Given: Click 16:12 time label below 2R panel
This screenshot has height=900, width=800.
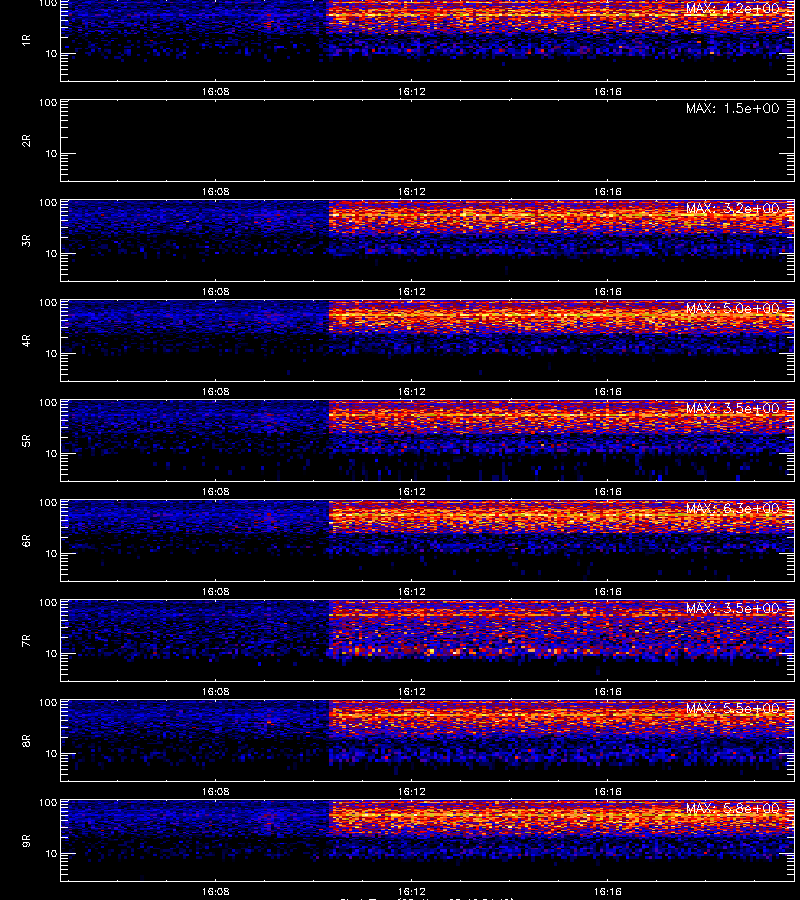Looking at the screenshot, I should tap(411, 192).
